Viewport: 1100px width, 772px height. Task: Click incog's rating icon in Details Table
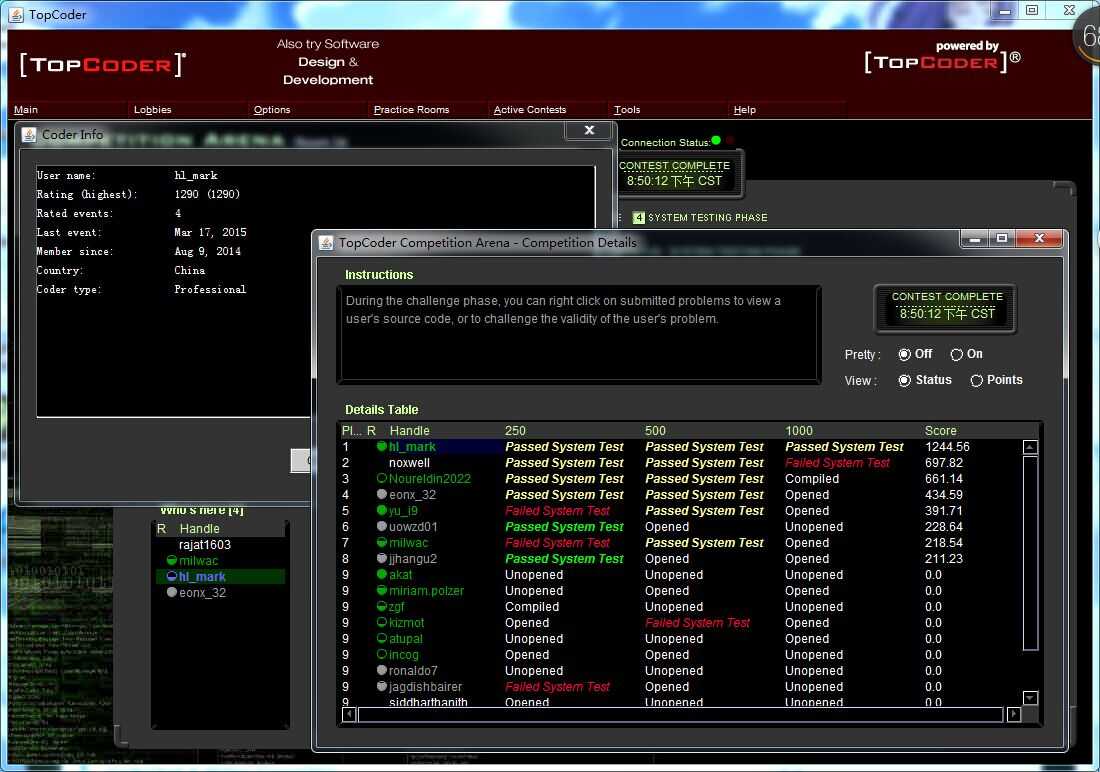click(x=382, y=654)
